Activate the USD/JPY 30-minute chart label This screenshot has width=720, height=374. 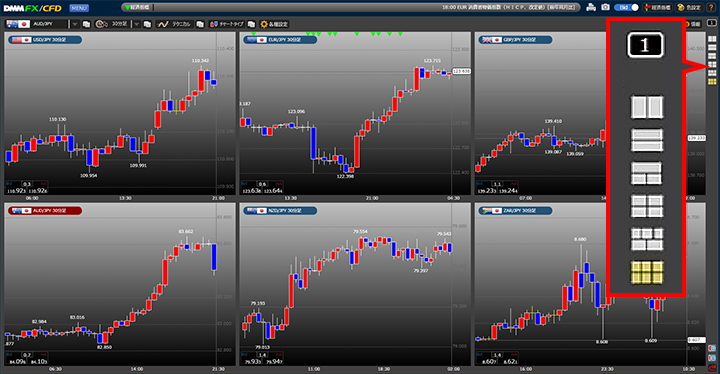click(x=45, y=40)
